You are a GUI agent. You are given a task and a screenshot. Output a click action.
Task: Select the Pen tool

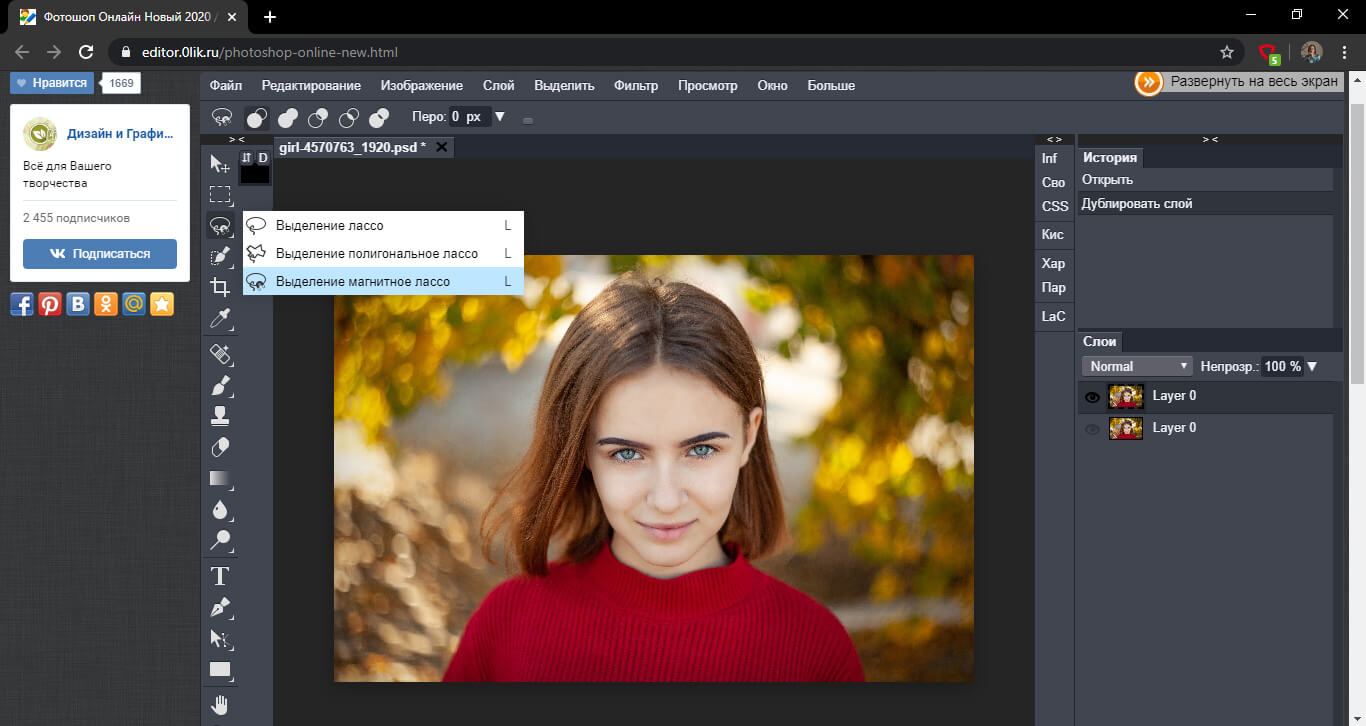click(220, 607)
